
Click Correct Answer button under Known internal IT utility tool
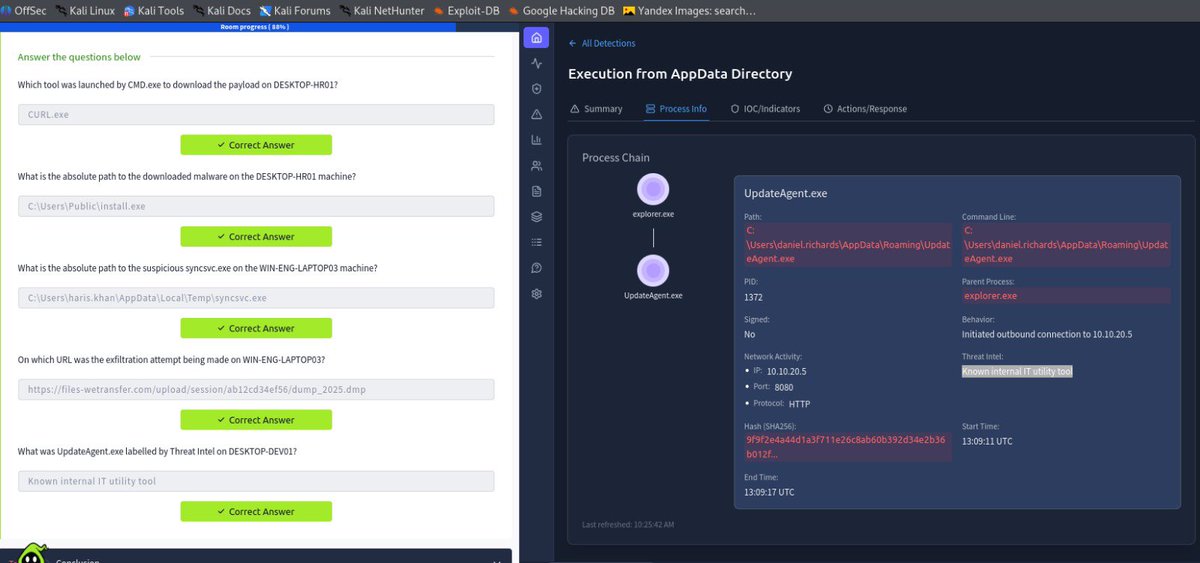click(256, 511)
